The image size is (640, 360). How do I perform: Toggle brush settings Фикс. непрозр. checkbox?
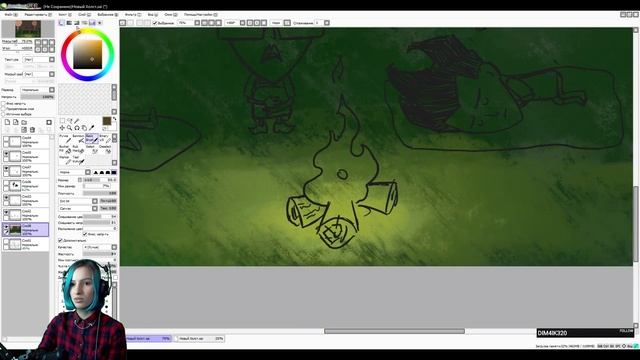(x=85, y=234)
